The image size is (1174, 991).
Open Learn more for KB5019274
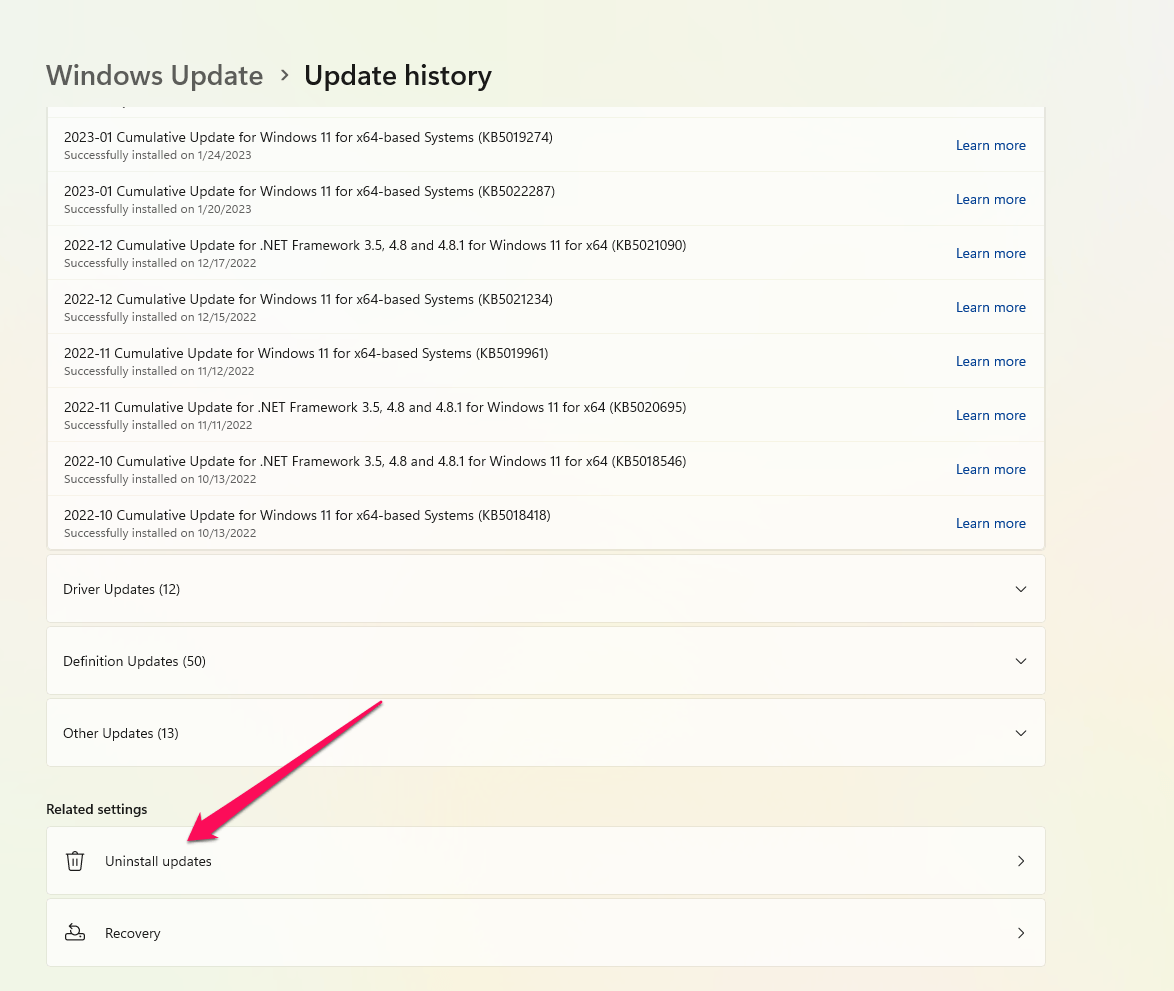991,145
